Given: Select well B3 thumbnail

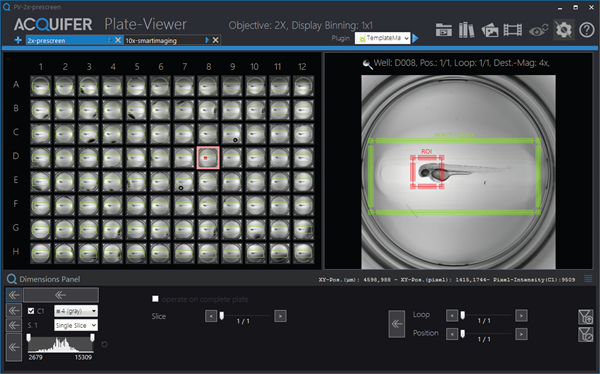Looking at the screenshot, I should 88,109.
